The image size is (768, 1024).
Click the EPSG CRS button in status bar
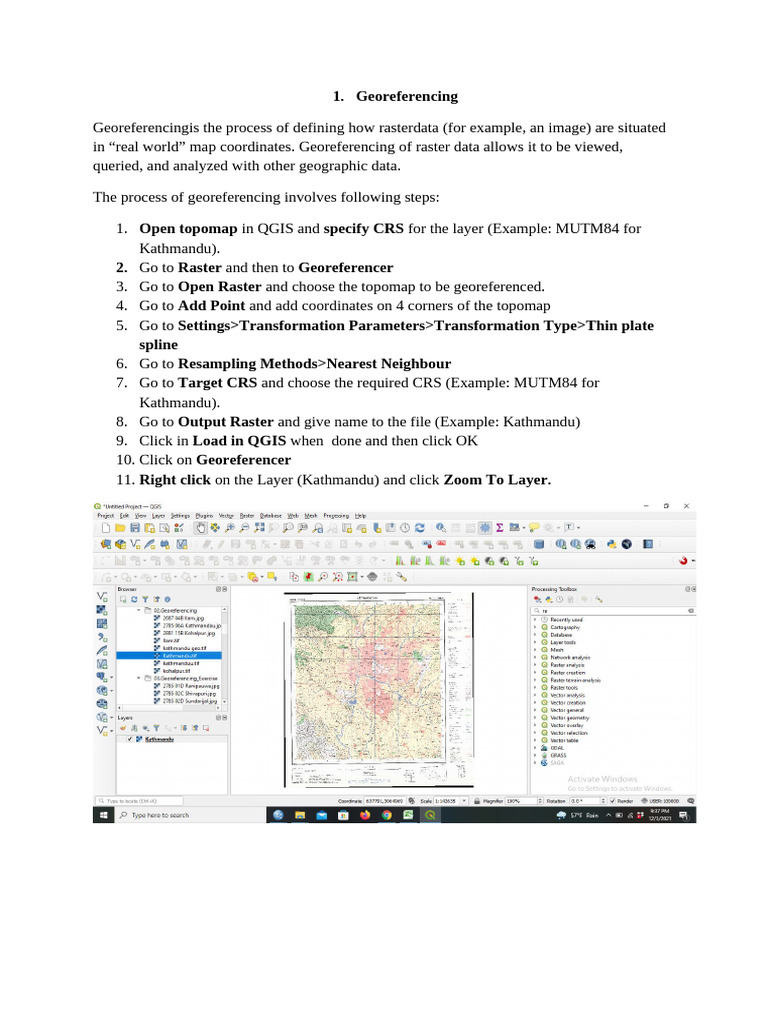(660, 801)
